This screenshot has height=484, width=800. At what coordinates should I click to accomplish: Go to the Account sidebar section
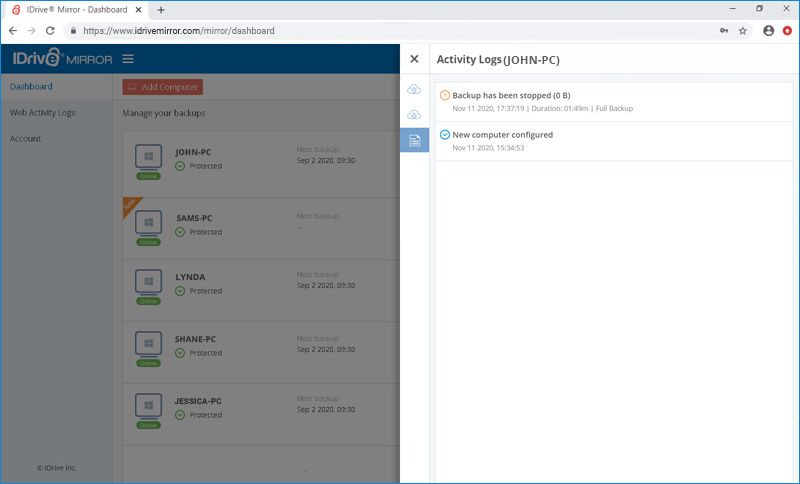point(26,139)
